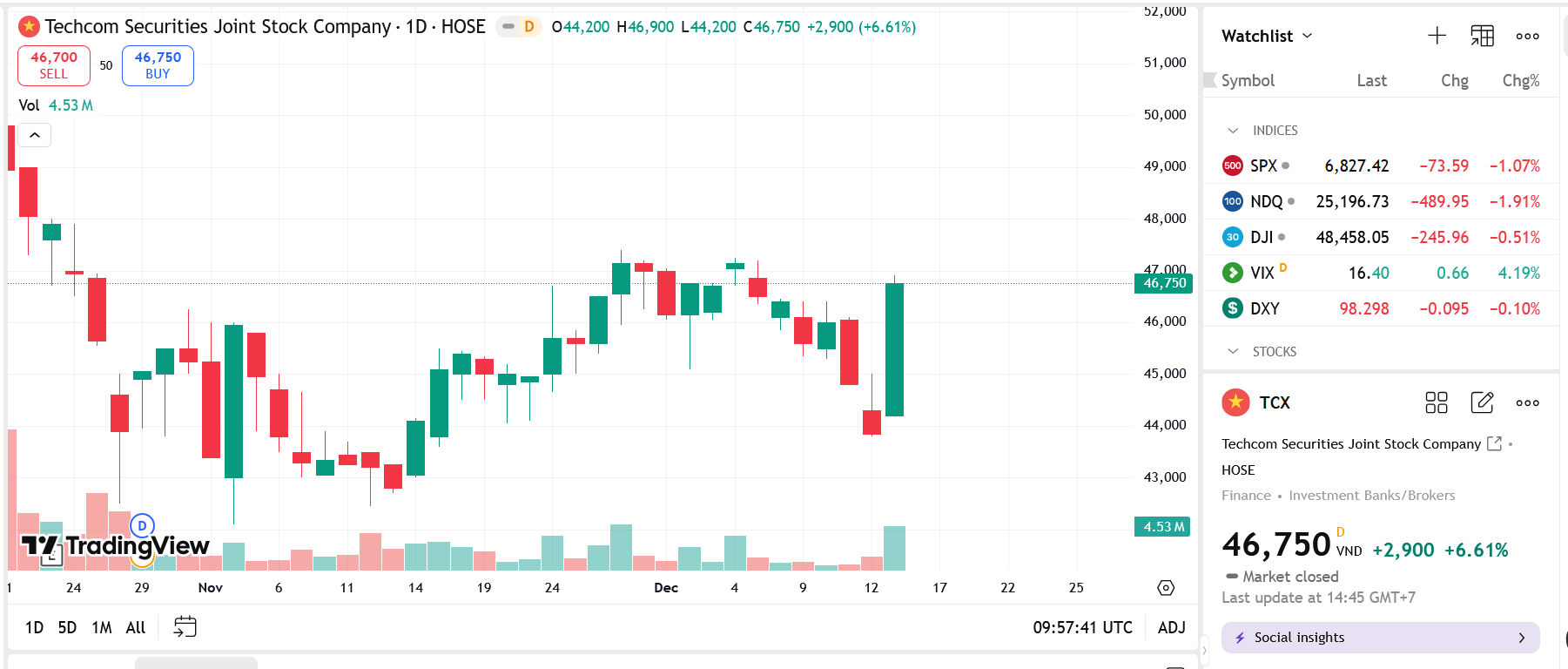Open the notes editor icon beside TCX
This screenshot has width=1568, height=669.
(1482, 402)
